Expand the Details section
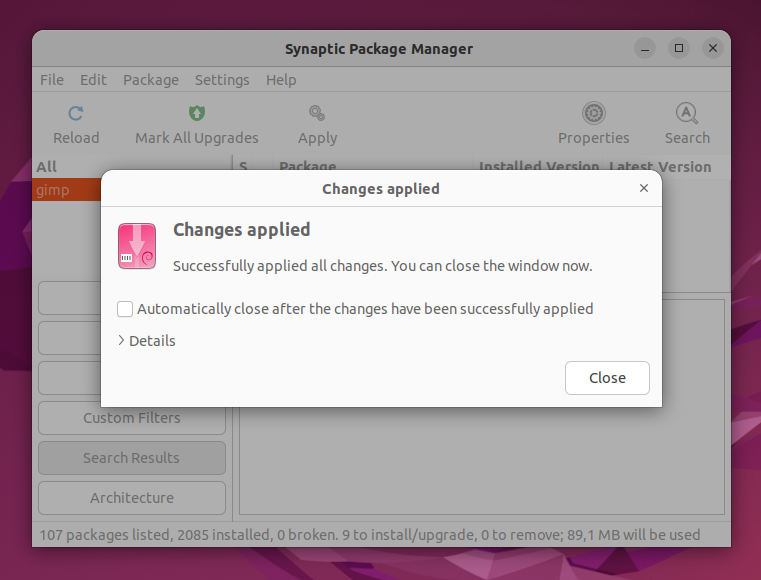Viewport: 761px width, 580px height. 147,341
